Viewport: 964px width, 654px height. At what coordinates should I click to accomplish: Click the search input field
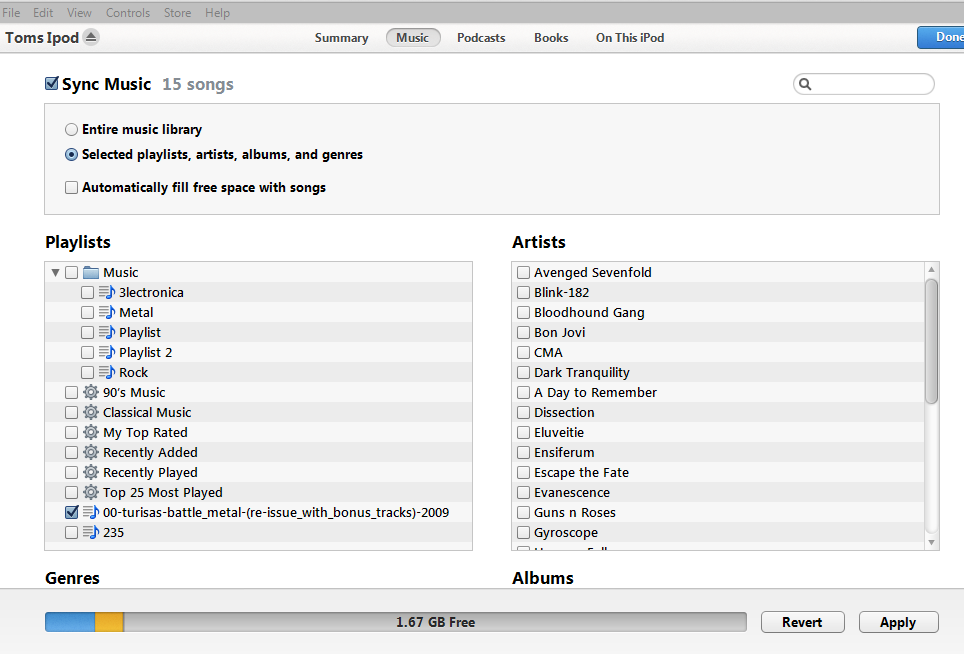point(864,84)
